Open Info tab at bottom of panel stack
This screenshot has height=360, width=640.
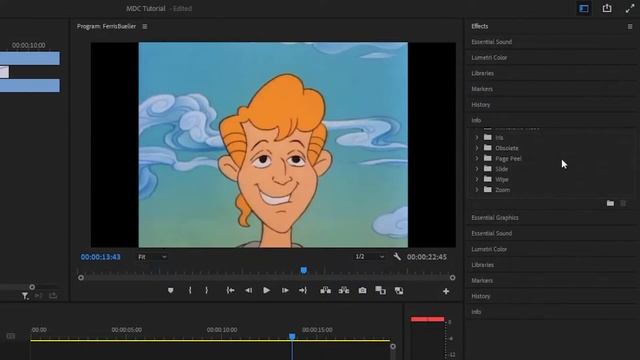tap(476, 312)
